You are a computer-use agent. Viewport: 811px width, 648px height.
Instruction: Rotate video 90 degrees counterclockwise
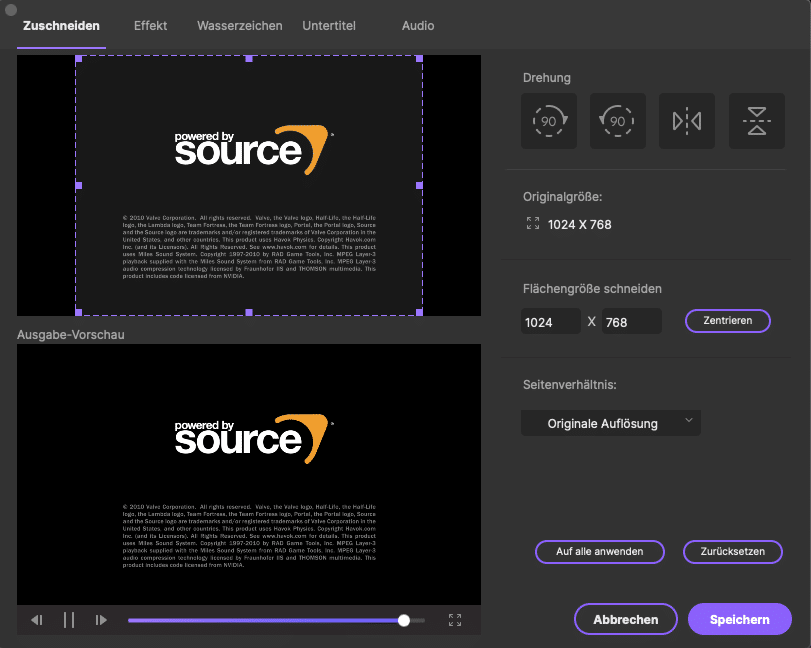[x=618, y=121]
